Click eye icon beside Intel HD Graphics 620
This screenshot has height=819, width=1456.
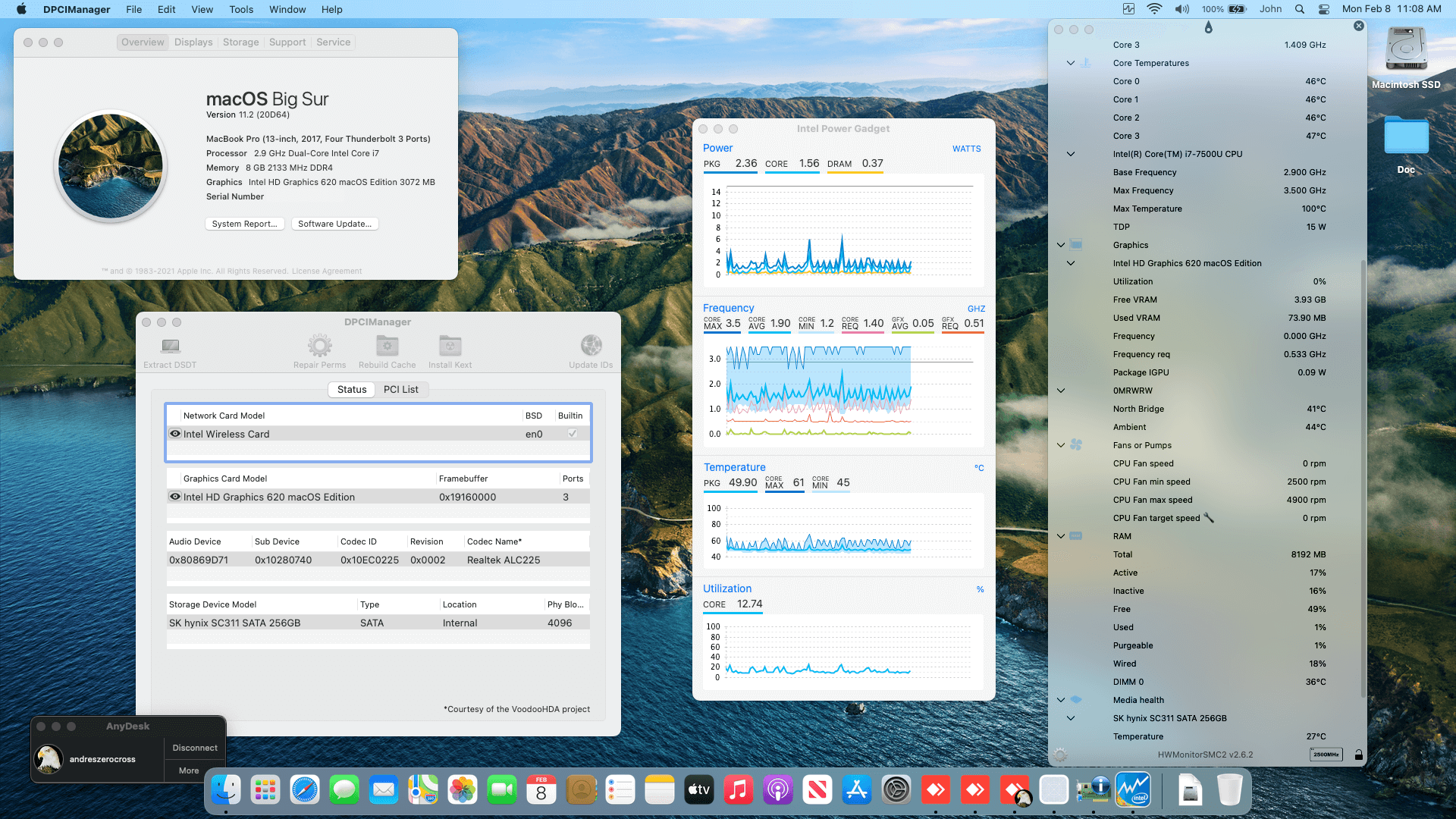[175, 497]
